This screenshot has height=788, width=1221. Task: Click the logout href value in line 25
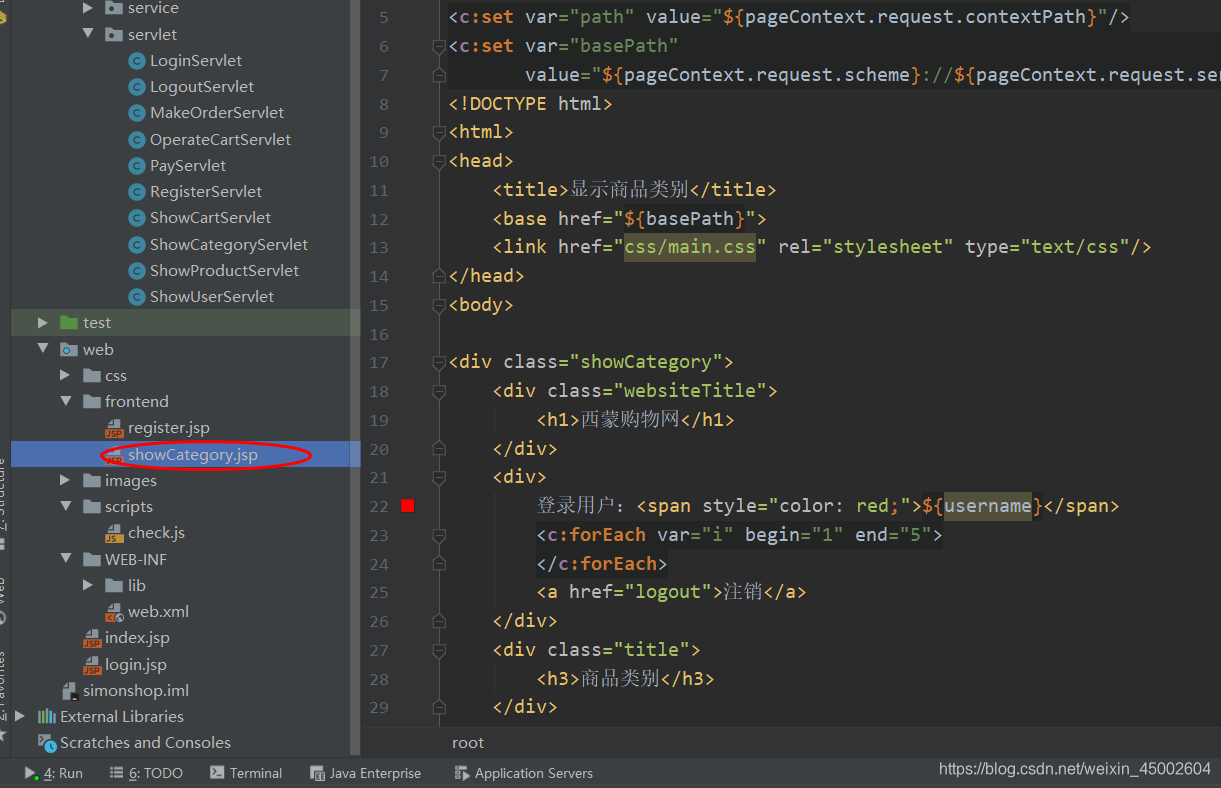pyautogui.click(x=668, y=592)
